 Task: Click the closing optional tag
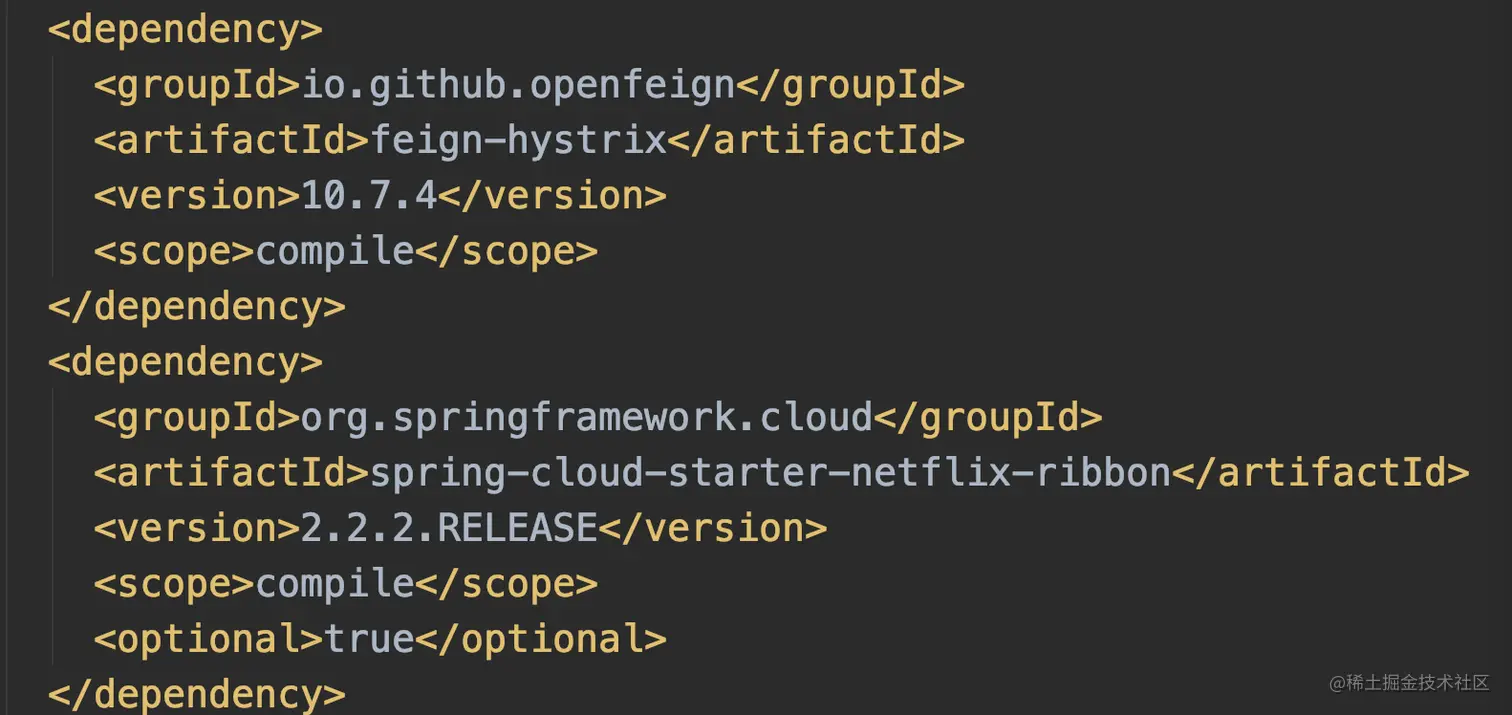click(x=541, y=639)
